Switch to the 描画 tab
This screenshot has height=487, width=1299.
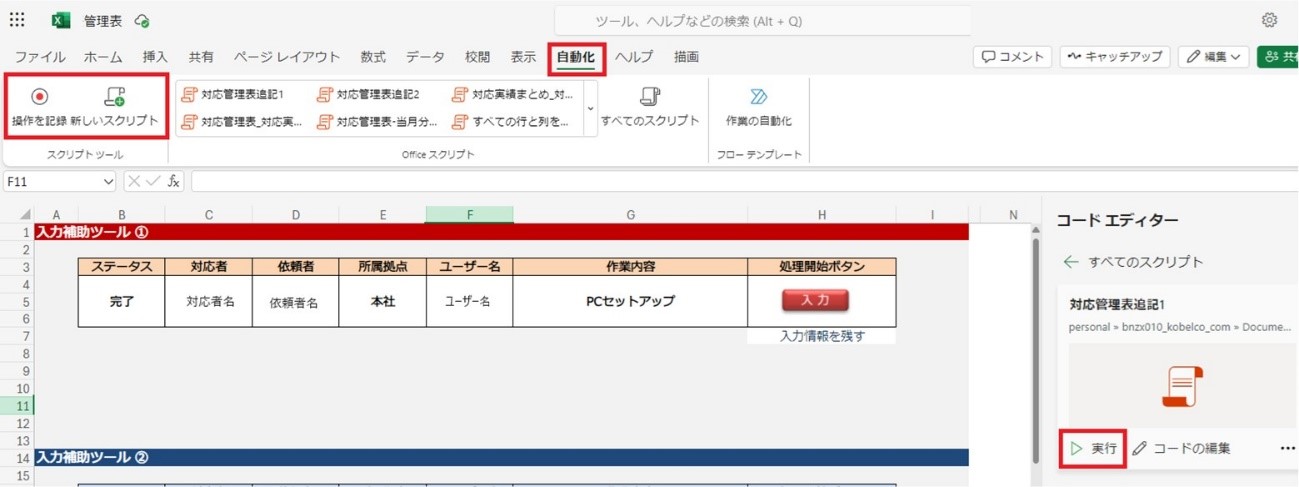687,57
